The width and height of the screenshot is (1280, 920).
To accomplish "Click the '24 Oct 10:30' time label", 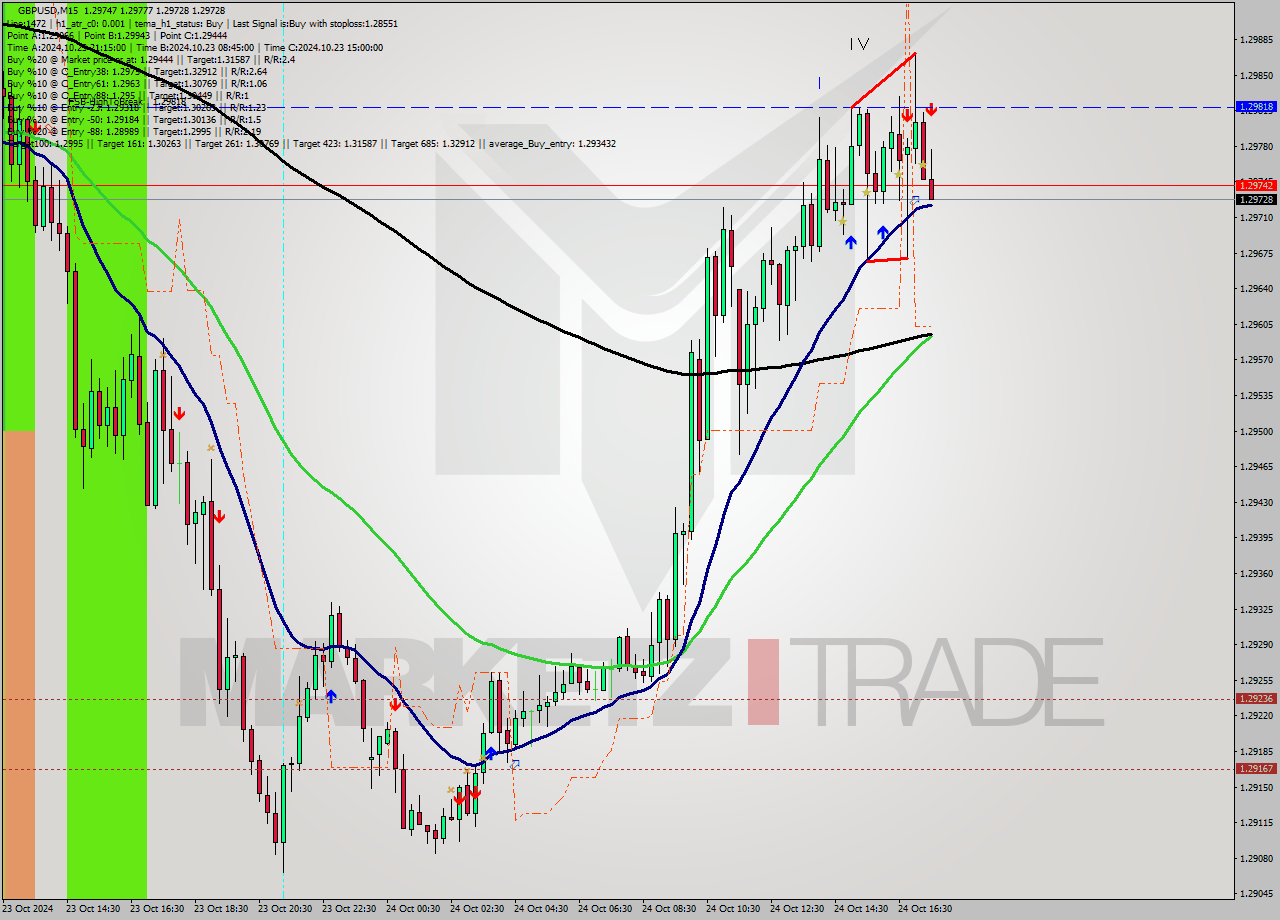I will tap(733, 909).
